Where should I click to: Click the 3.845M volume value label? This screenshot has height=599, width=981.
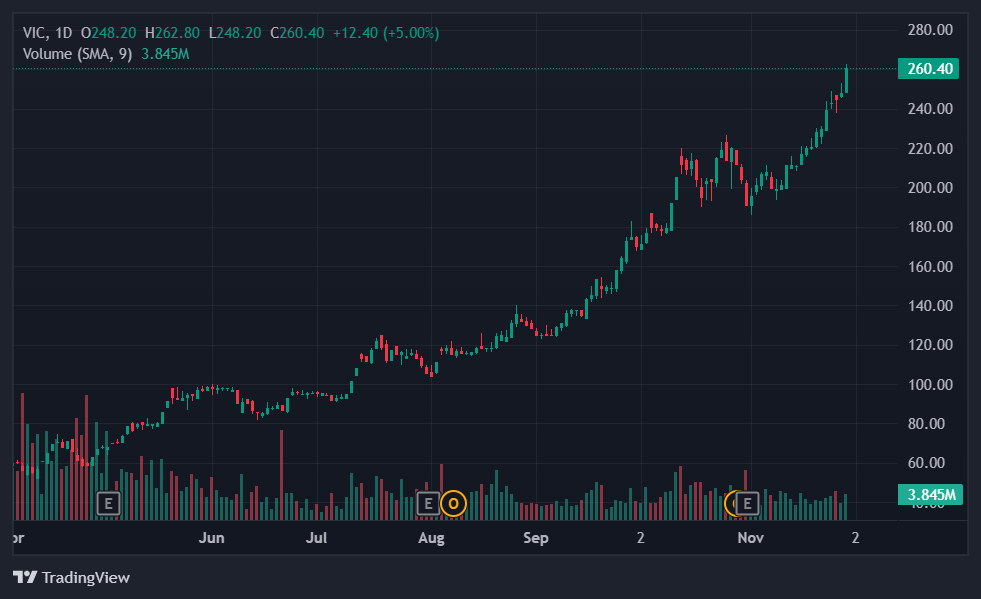(929, 495)
